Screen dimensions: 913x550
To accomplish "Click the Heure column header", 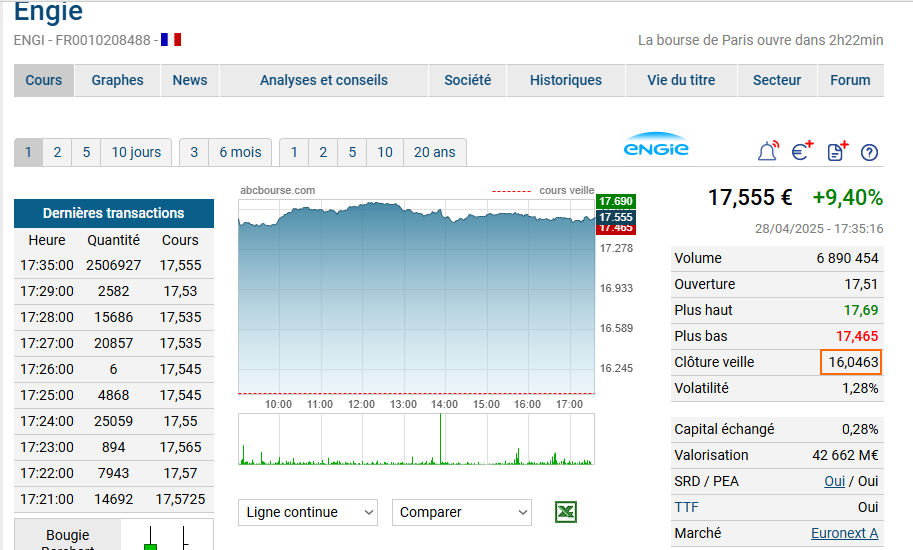I will click(47, 240).
